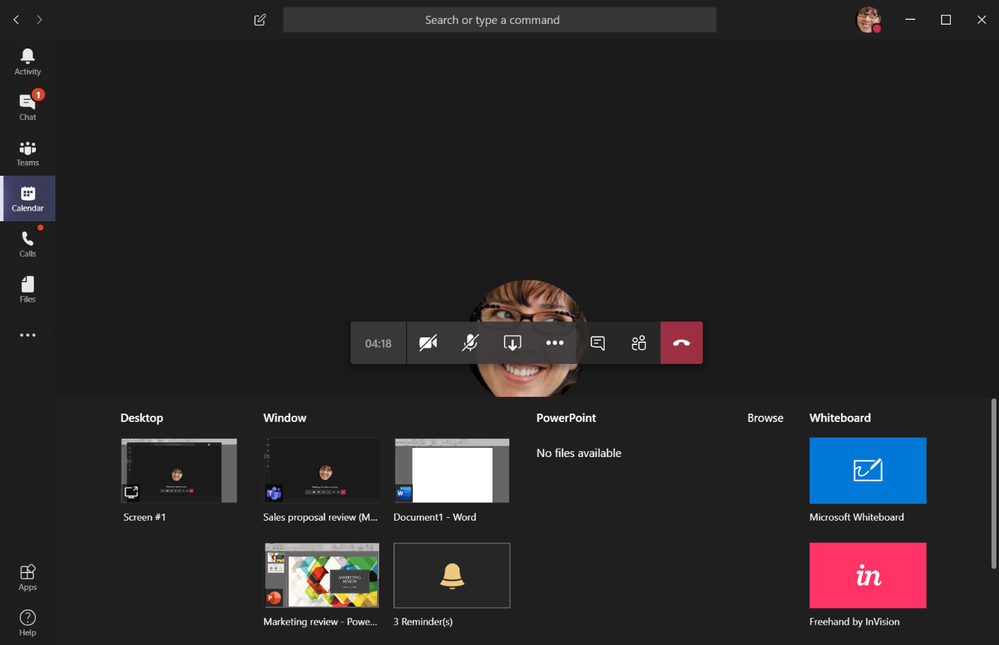Viewport: 999px width, 645px height.
Task: Open more actions ellipsis in call bar
Action: click(555, 343)
